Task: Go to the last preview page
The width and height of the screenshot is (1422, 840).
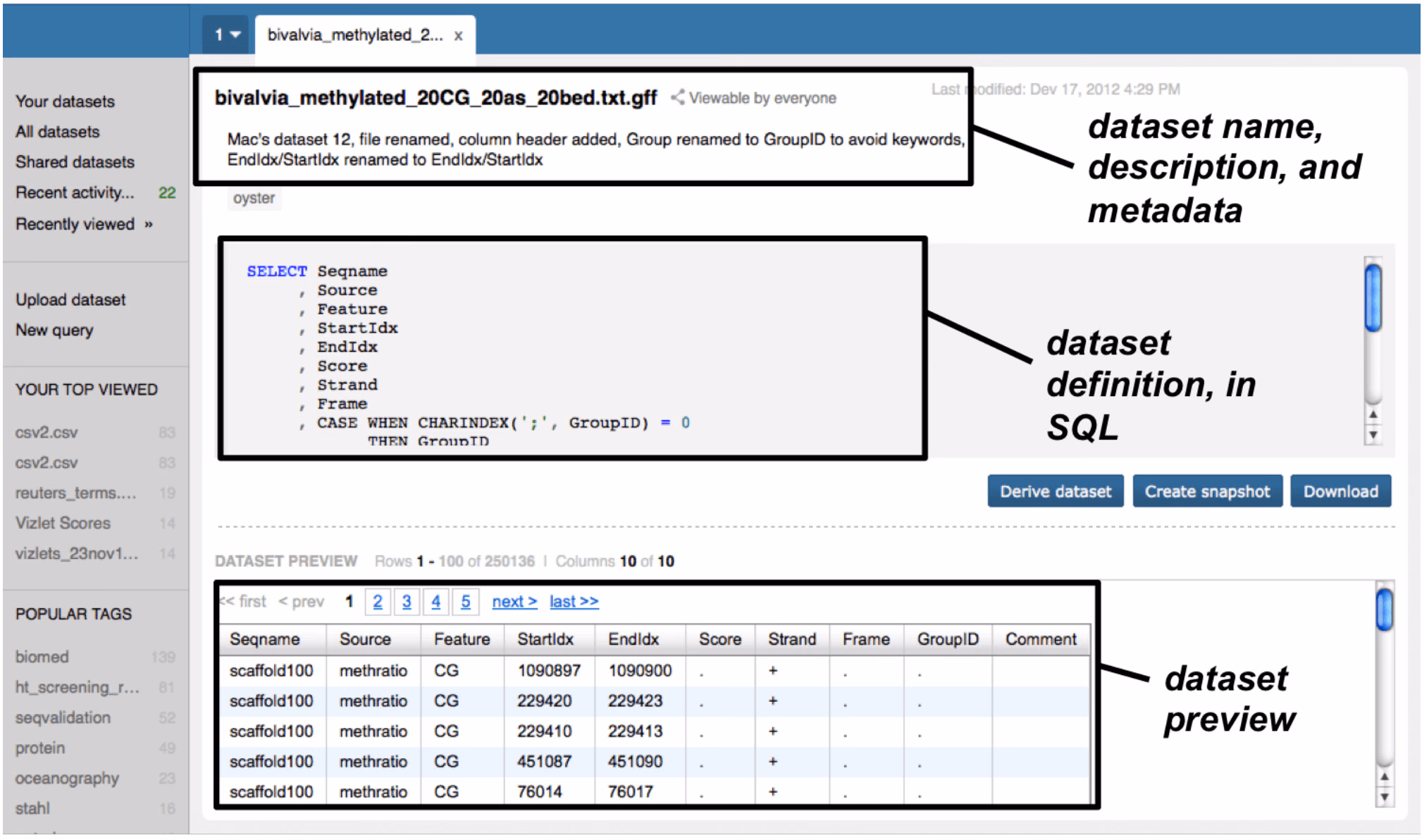Action: [x=574, y=602]
